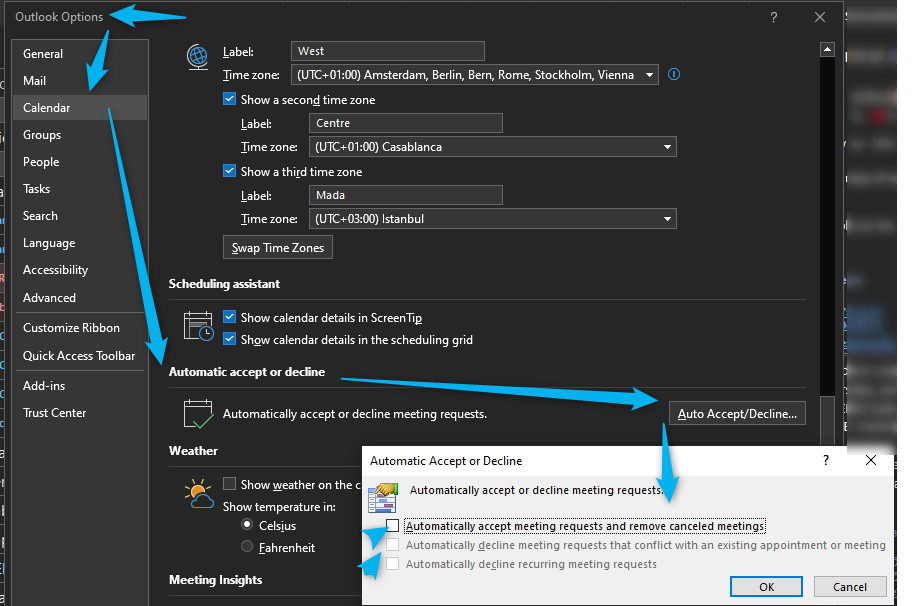Click the Centre label input field

tap(405, 123)
